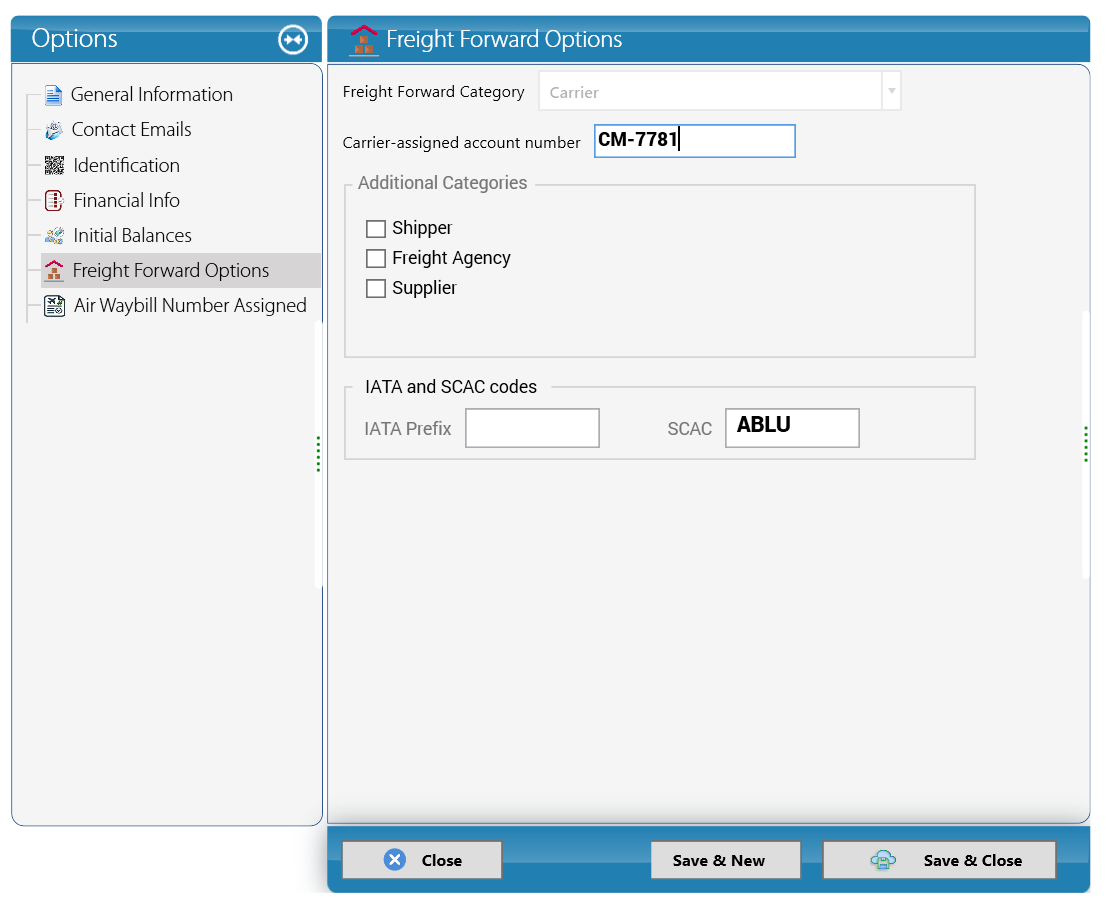
Task: Click the "Carrier-assigned account number" label
Action: click(462, 143)
